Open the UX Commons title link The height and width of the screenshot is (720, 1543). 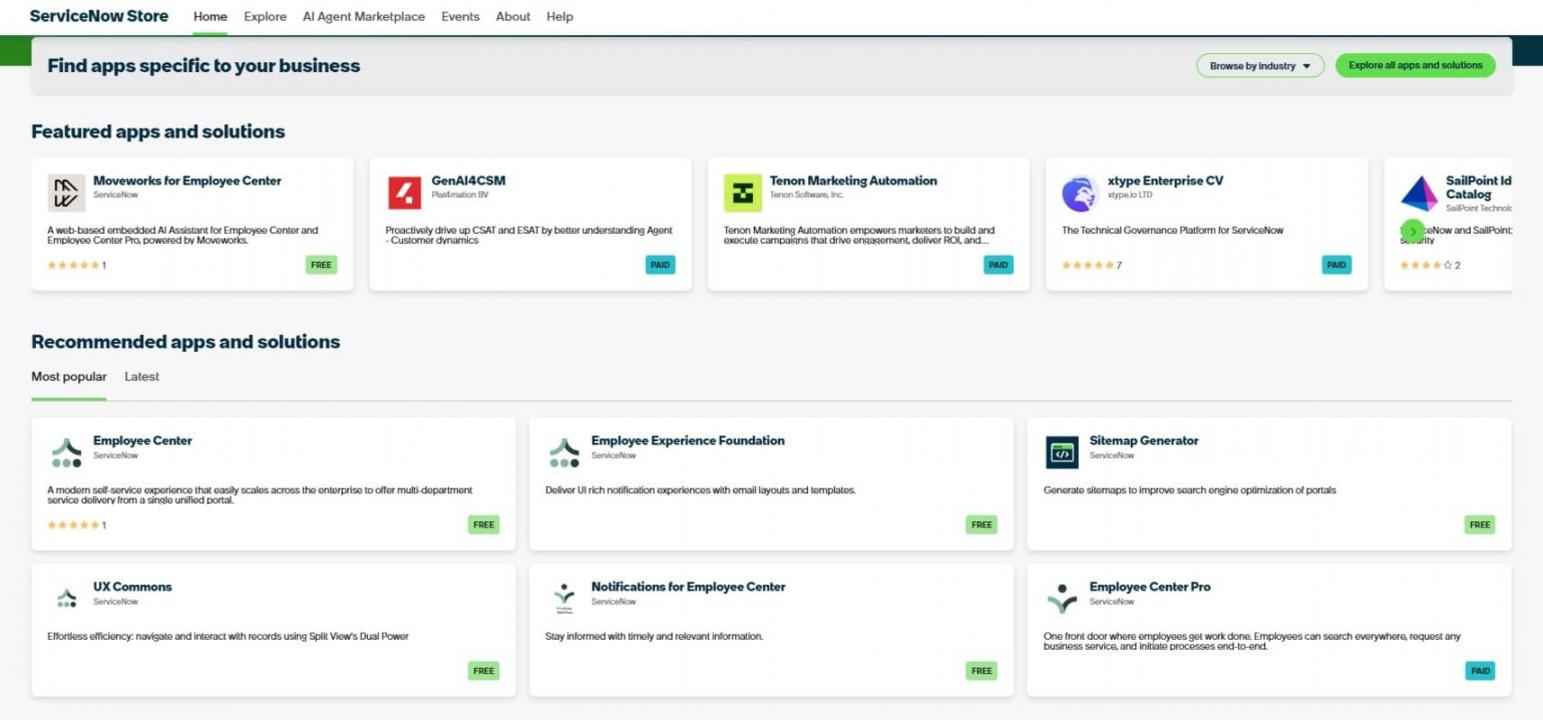132,587
